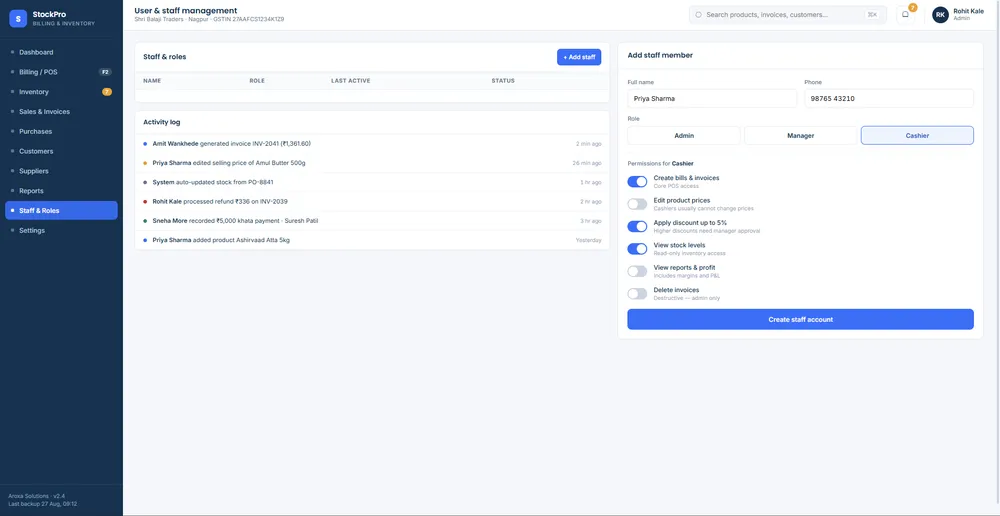Click the ROLE column header
This screenshot has height=516, width=1000.
pyautogui.click(x=257, y=81)
